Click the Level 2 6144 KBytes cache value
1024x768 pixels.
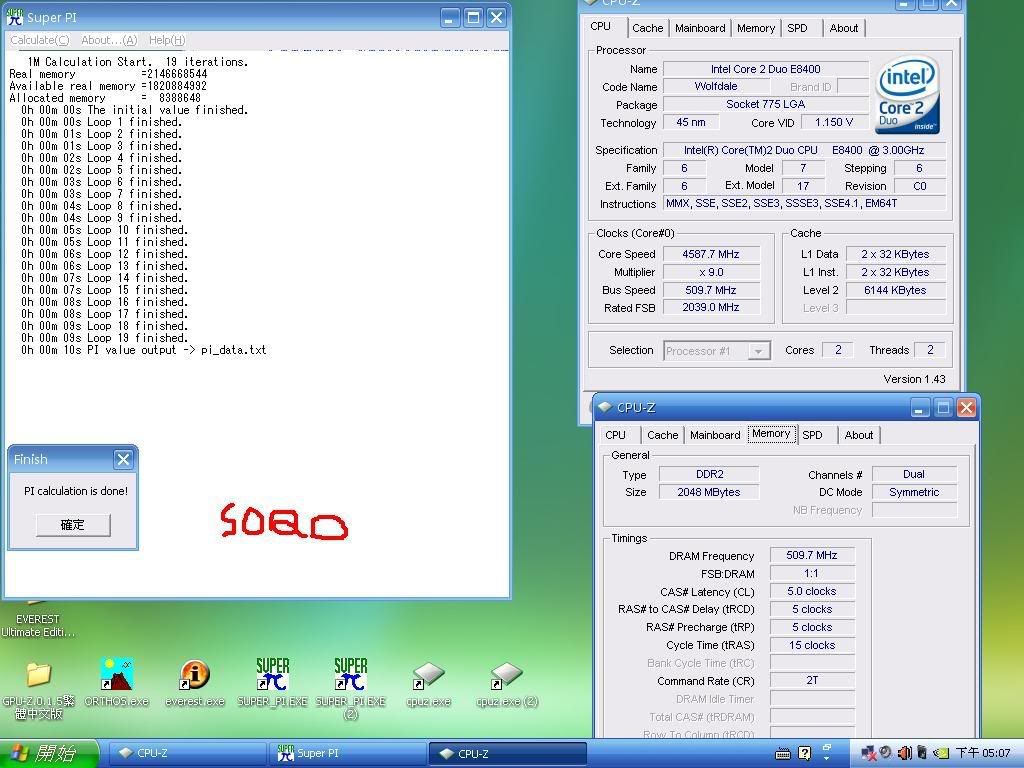point(895,290)
